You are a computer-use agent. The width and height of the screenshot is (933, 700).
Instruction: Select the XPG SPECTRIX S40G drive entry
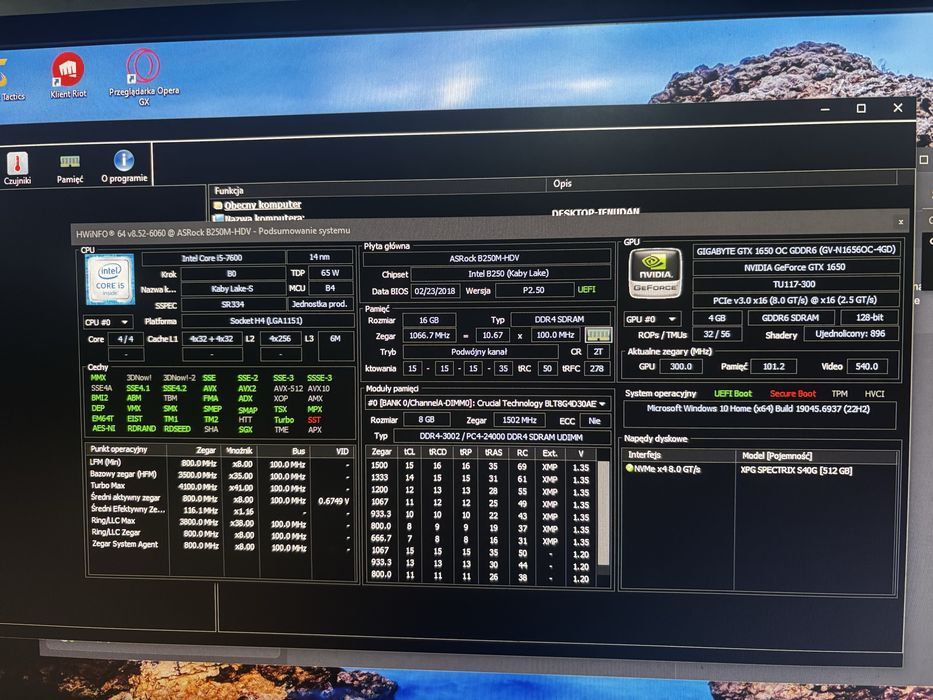(796, 470)
